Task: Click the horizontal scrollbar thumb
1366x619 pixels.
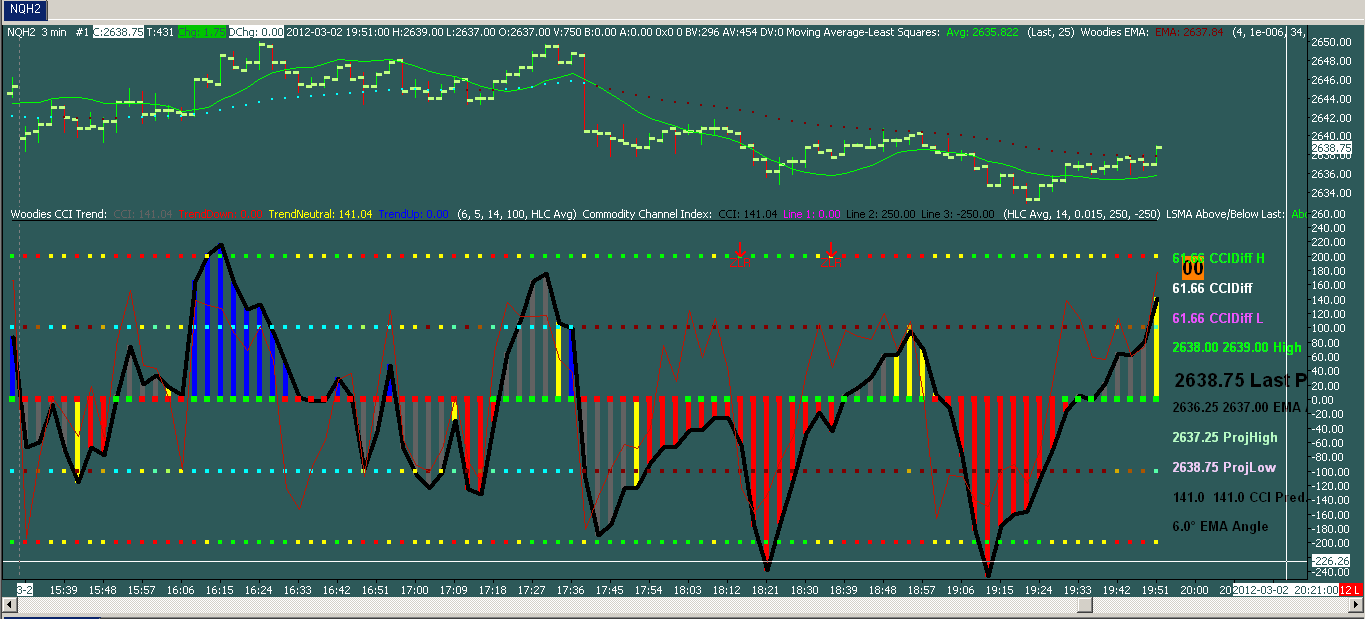Action: coord(1085,605)
